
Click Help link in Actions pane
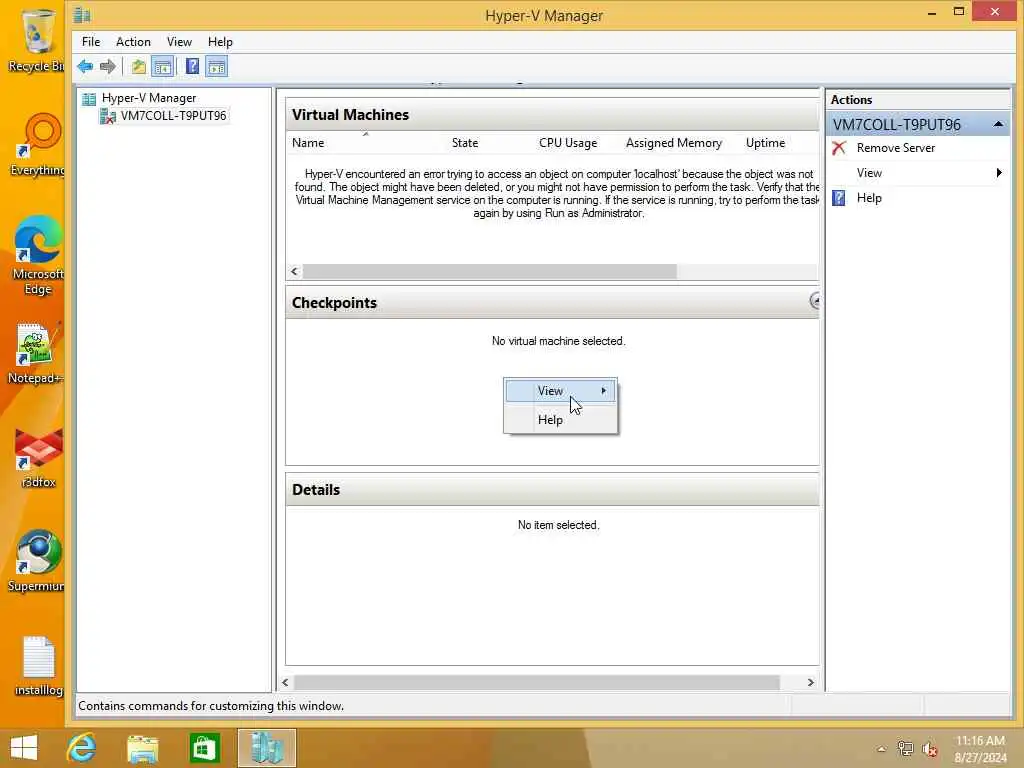(869, 198)
